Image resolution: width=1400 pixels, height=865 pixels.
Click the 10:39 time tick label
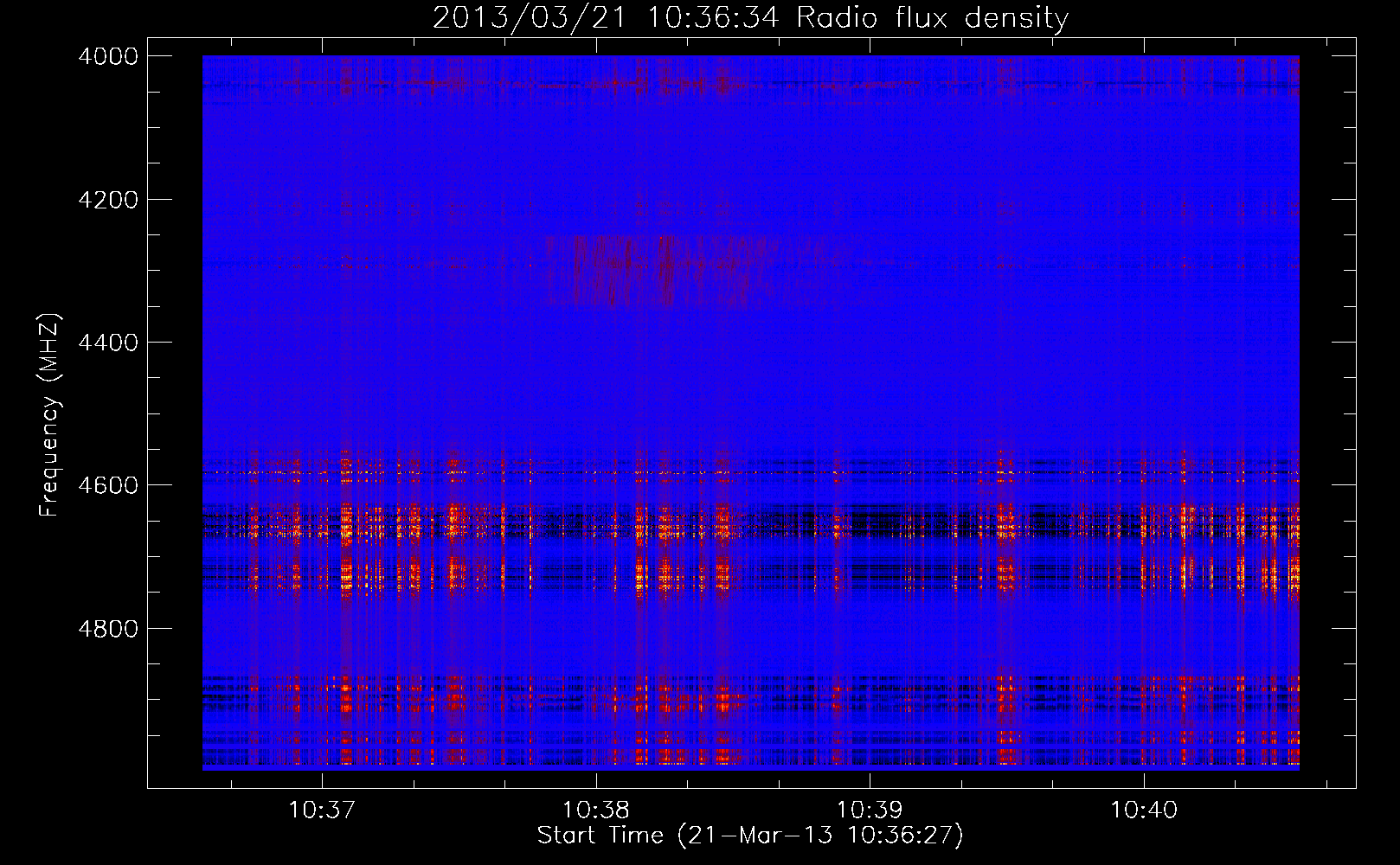click(x=870, y=811)
